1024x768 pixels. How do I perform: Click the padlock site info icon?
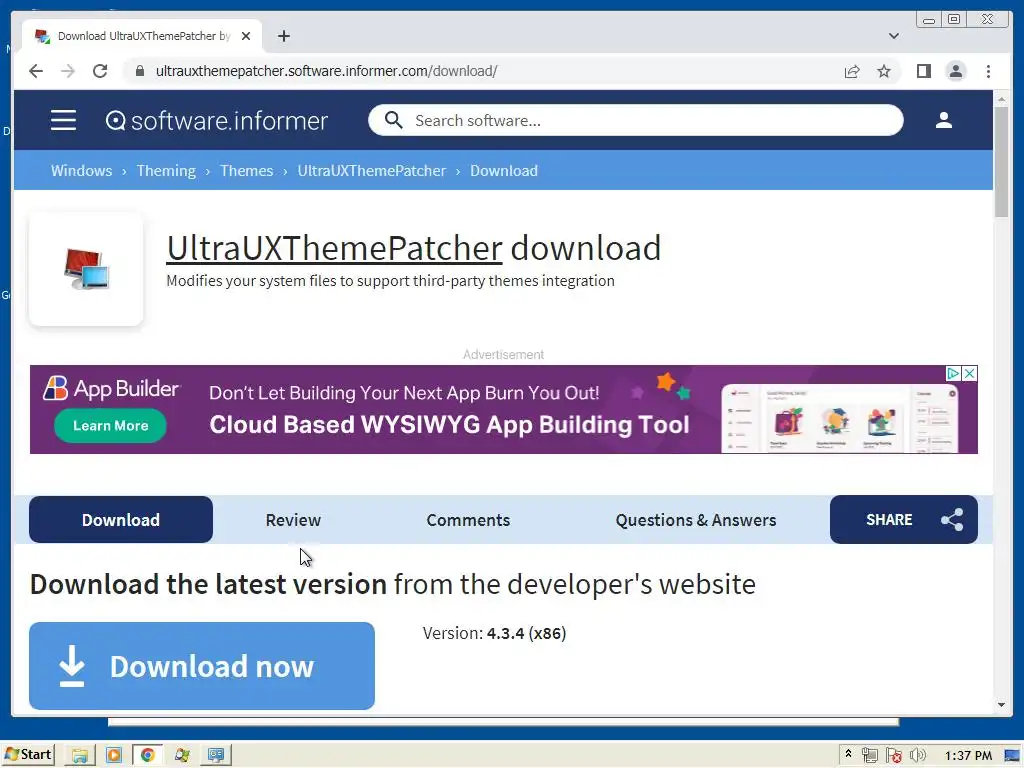140,71
